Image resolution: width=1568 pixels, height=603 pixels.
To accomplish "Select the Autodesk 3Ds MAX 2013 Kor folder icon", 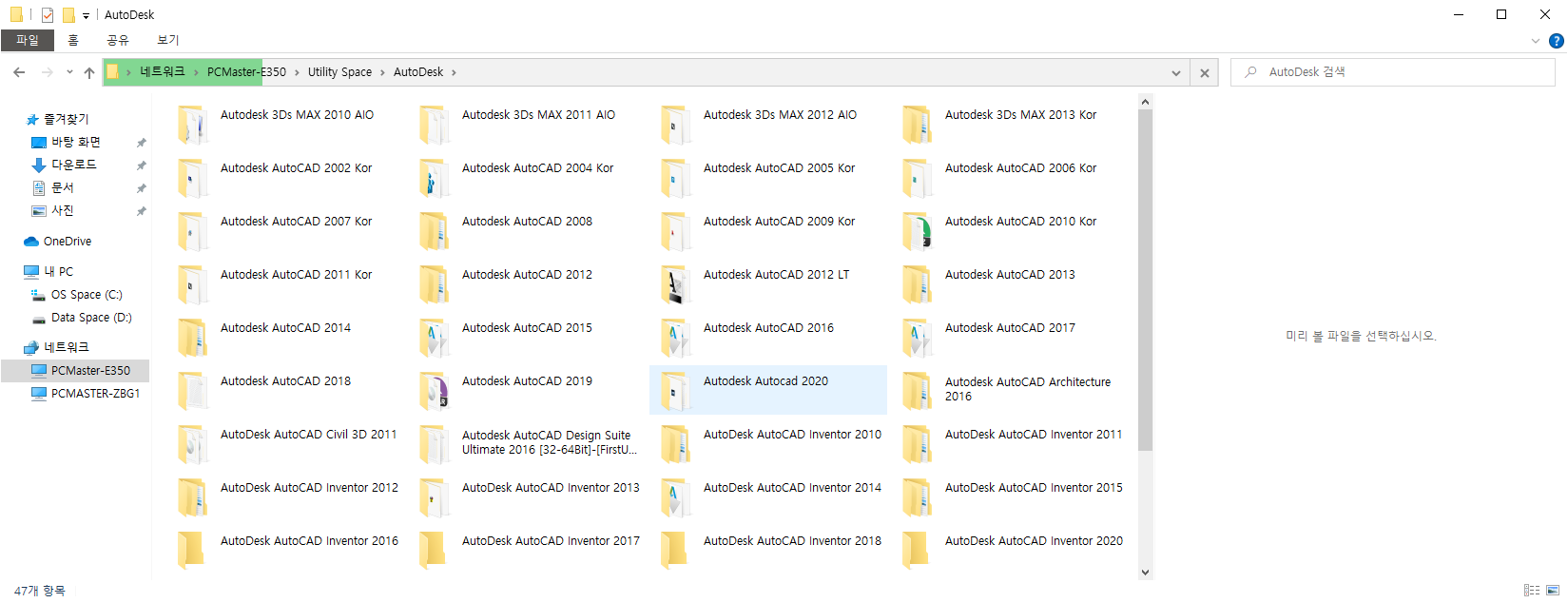I will tap(918, 124).
